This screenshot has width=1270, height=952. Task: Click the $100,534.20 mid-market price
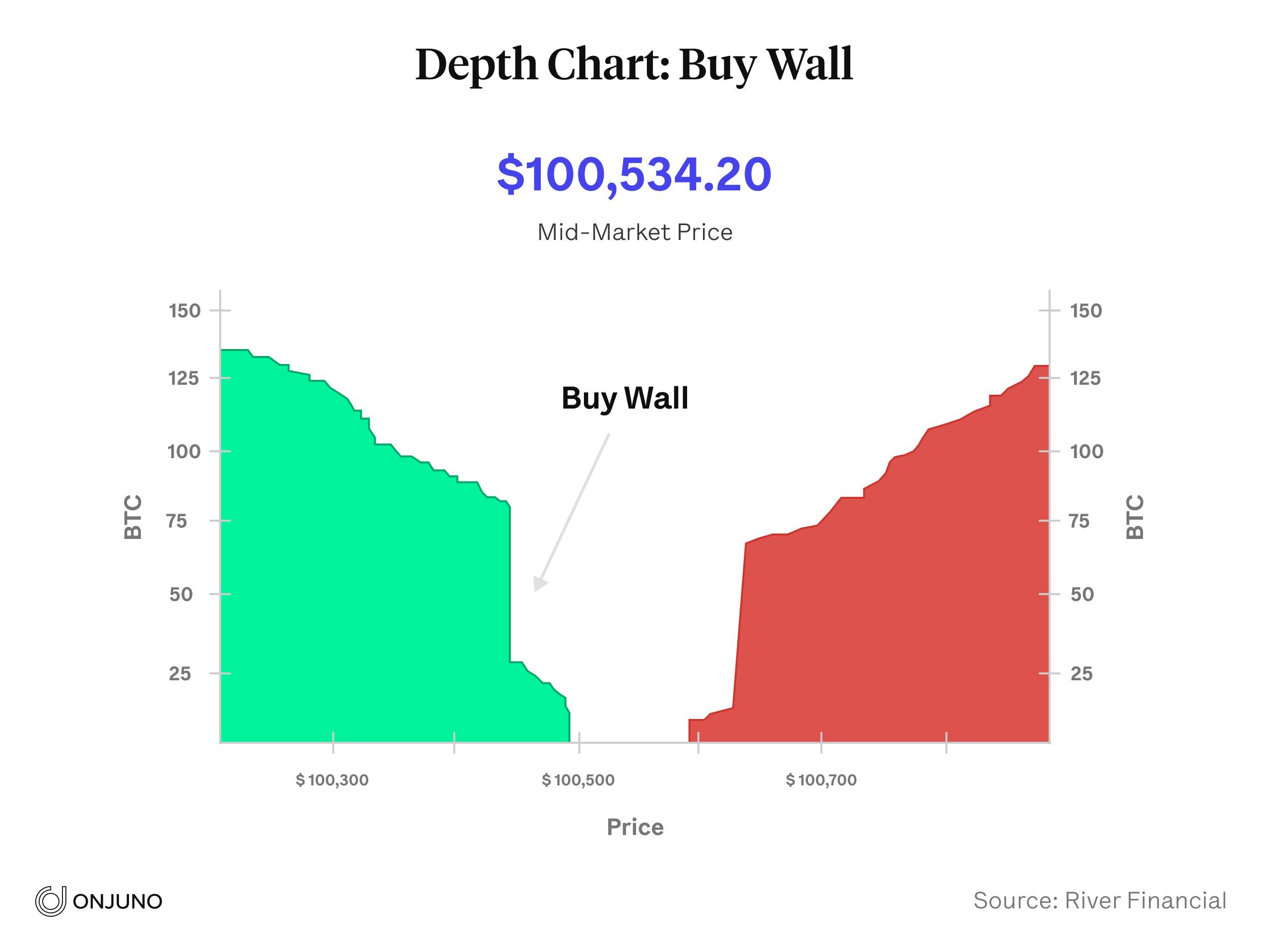pos(634,175)
